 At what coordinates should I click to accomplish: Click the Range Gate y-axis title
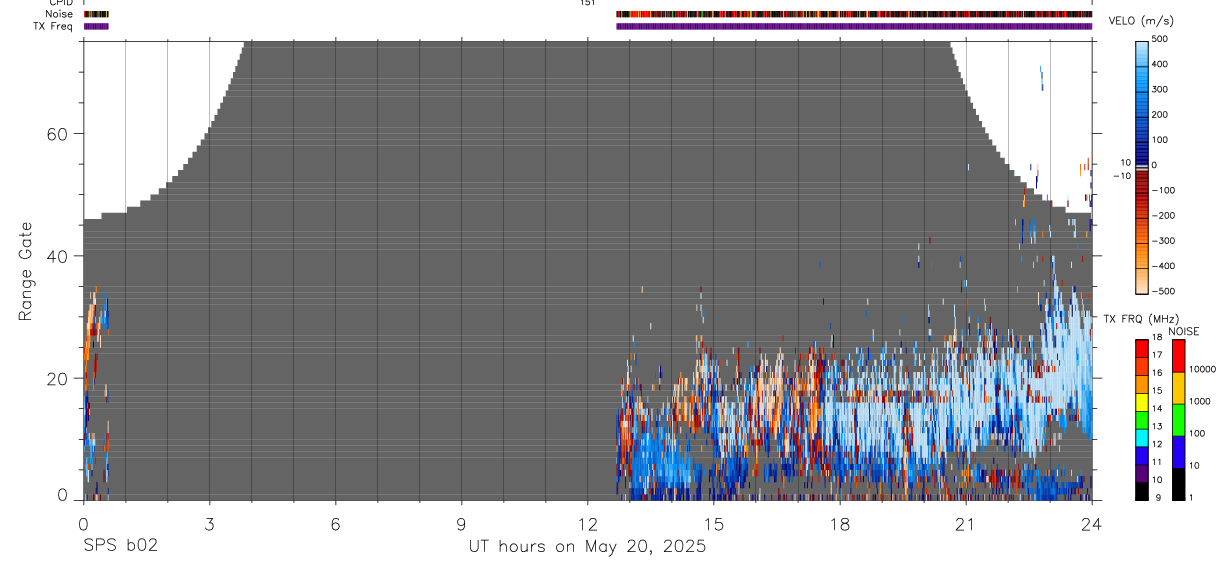click(26, 270)
